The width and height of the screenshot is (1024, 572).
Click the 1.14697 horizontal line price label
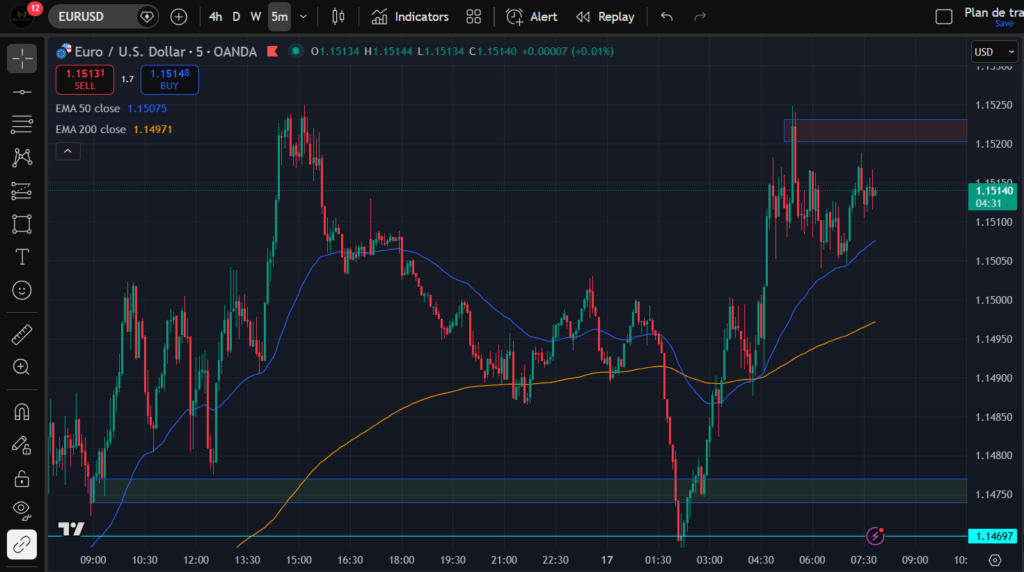point(993,536)
